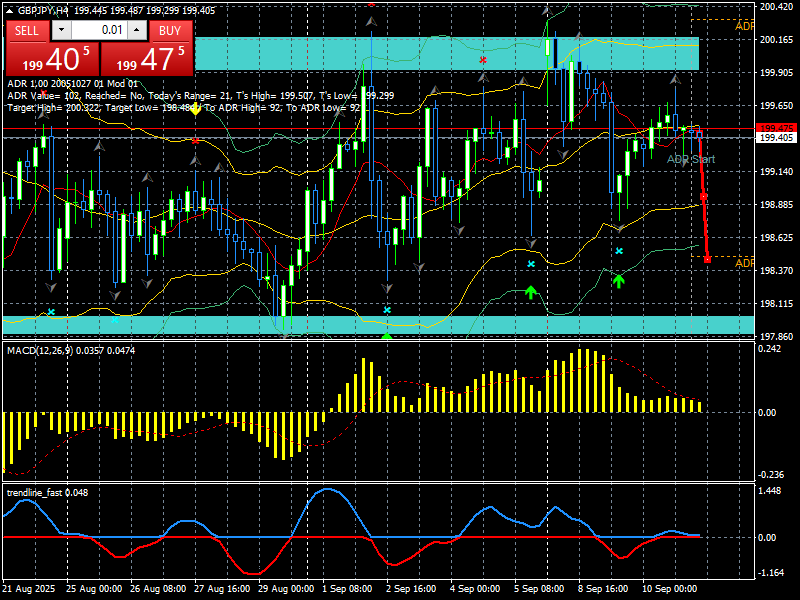800x600 pixels.
Task: Click the green up arrow near 8 Sep 16:00
Action: click(x=619, y=281)
